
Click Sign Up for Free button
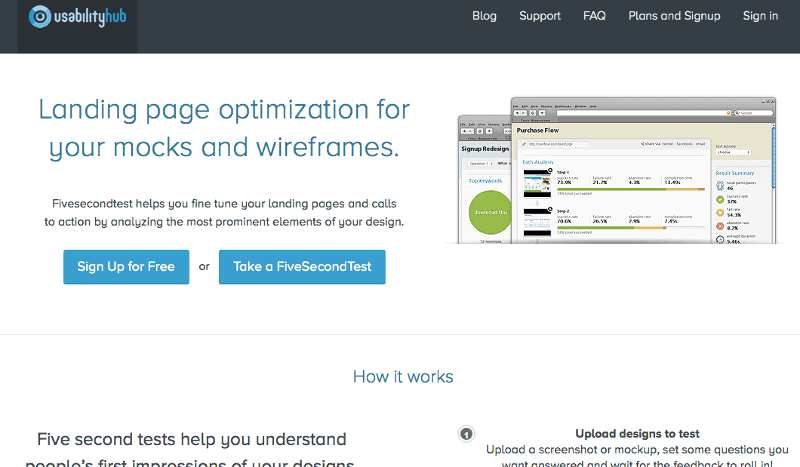point(126,267)
